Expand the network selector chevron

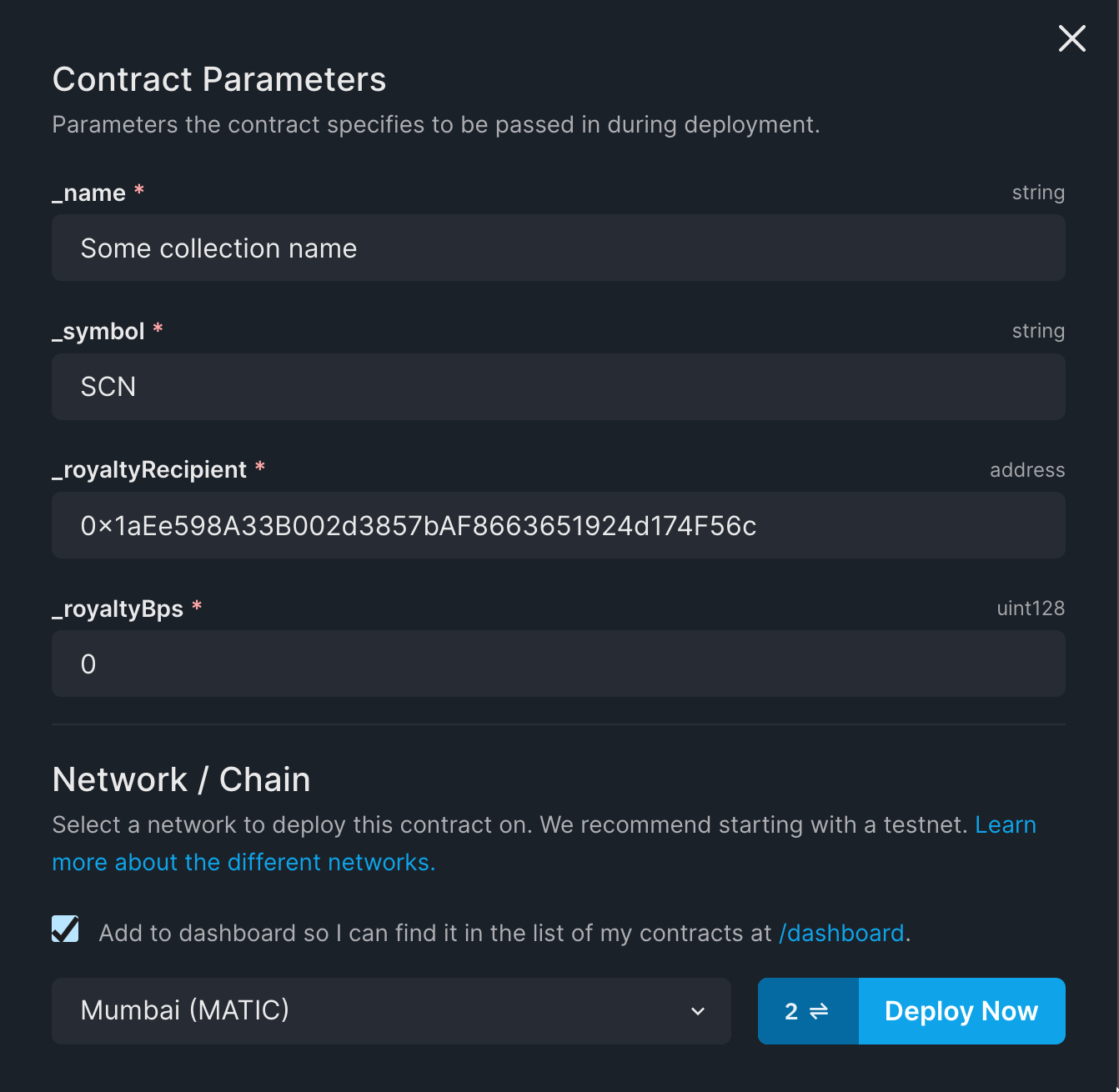pyautogui.click(x=698, y=1011)
